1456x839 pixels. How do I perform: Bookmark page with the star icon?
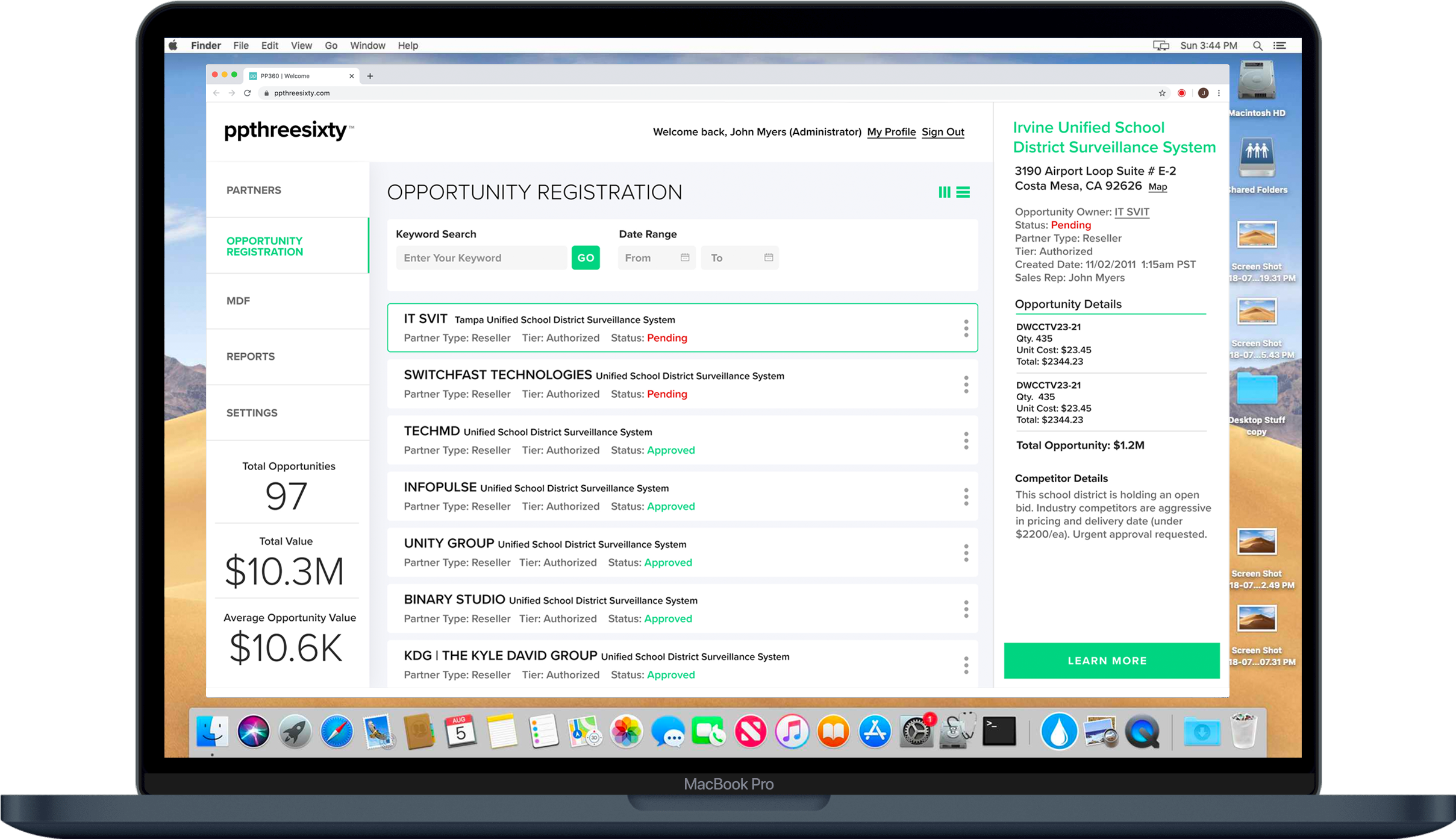coord(1162,93)
